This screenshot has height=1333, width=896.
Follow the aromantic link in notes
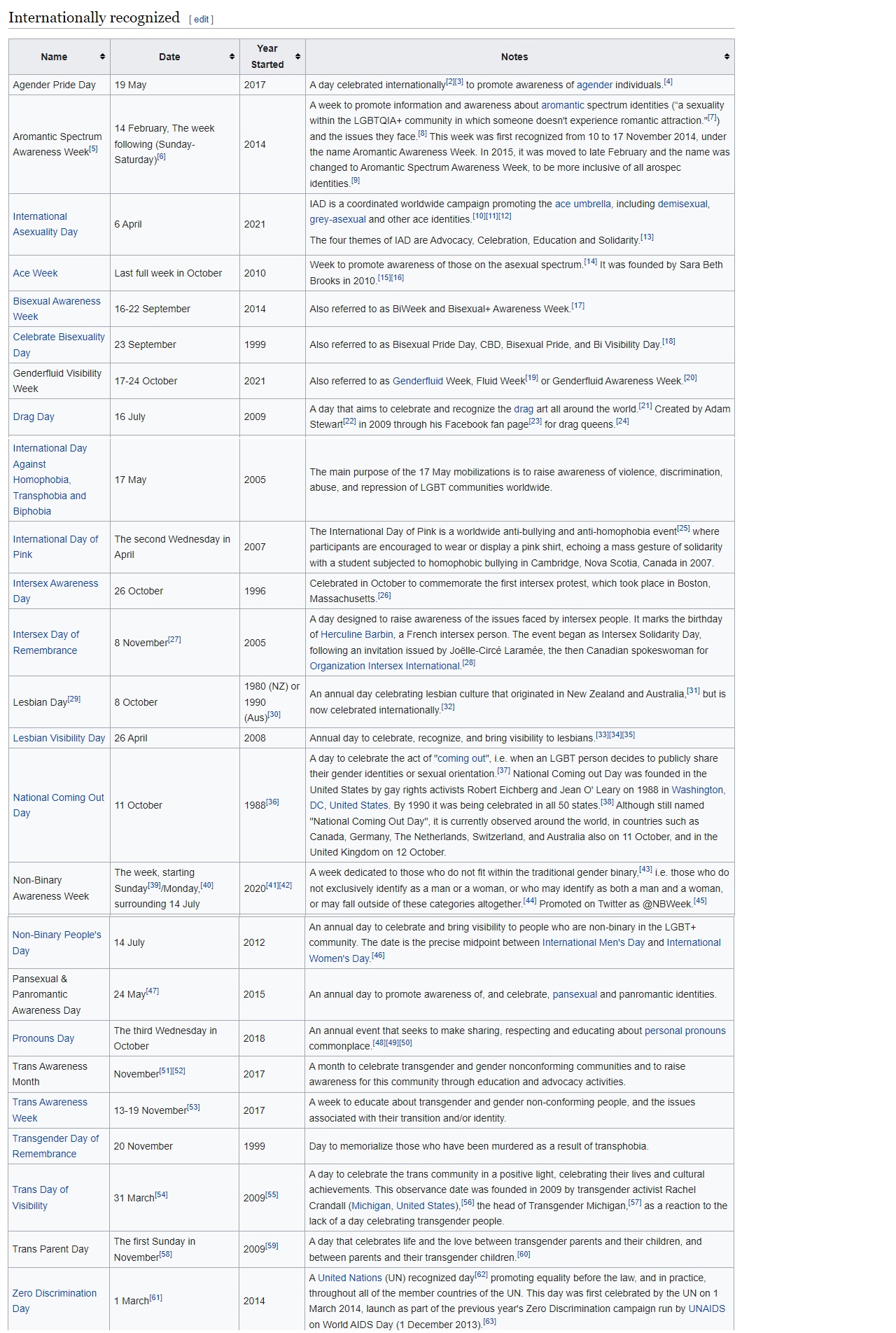coord(562,105)
